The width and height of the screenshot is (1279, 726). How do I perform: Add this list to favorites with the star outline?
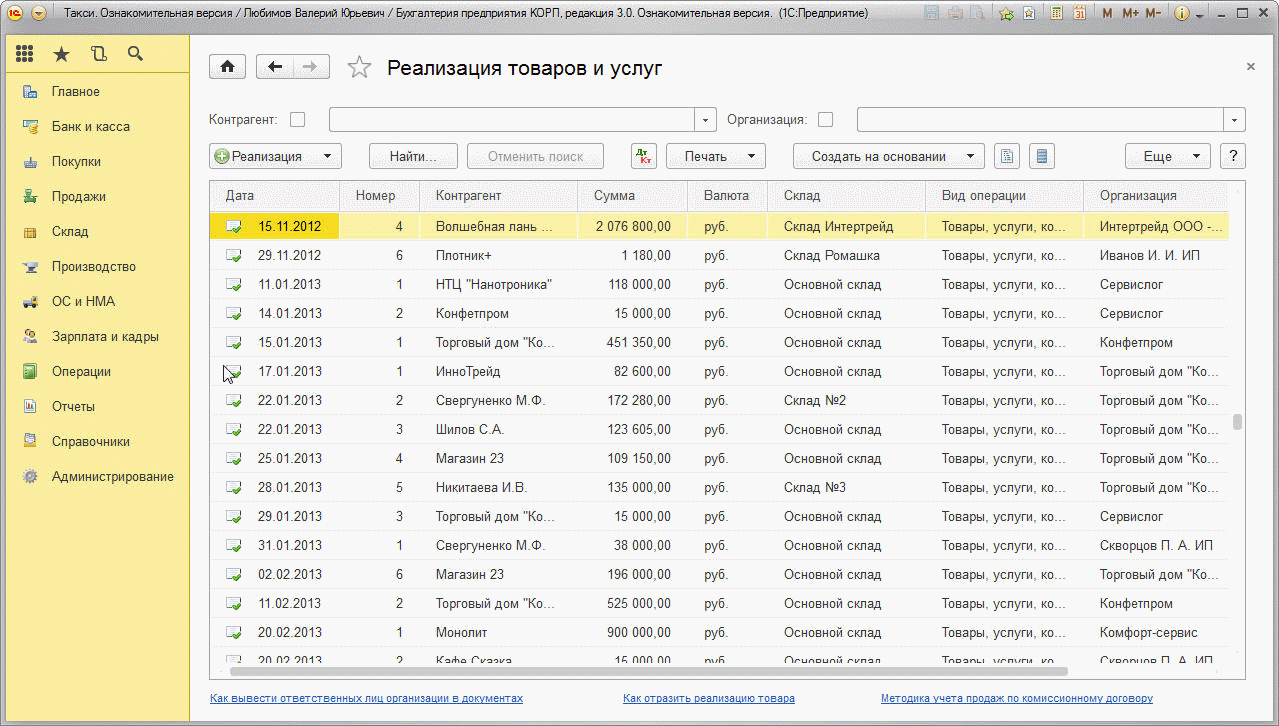click(358, 67)
